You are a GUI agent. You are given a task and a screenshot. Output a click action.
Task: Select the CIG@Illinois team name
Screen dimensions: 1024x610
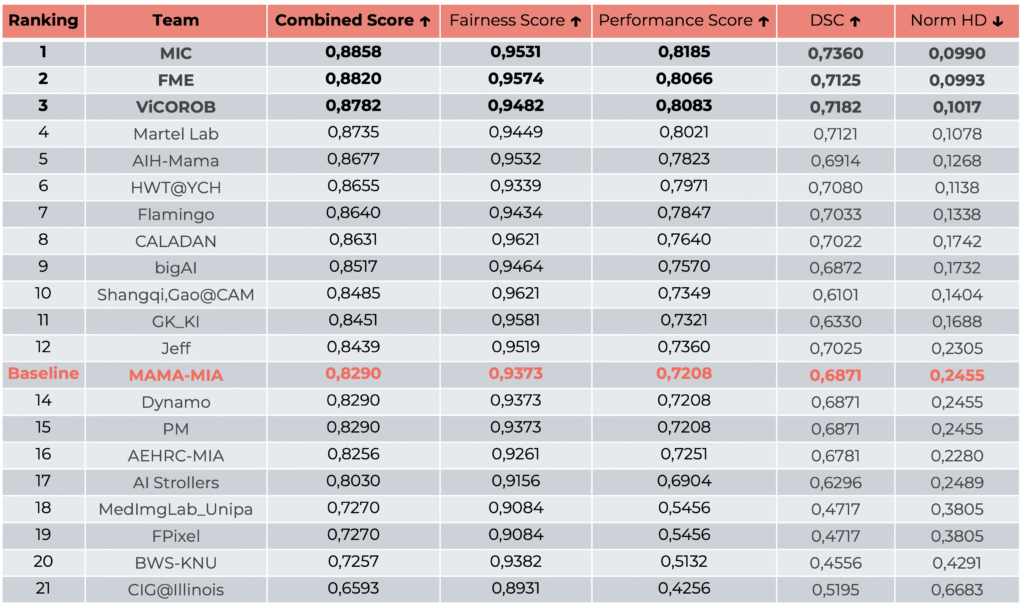coord(176,590)
